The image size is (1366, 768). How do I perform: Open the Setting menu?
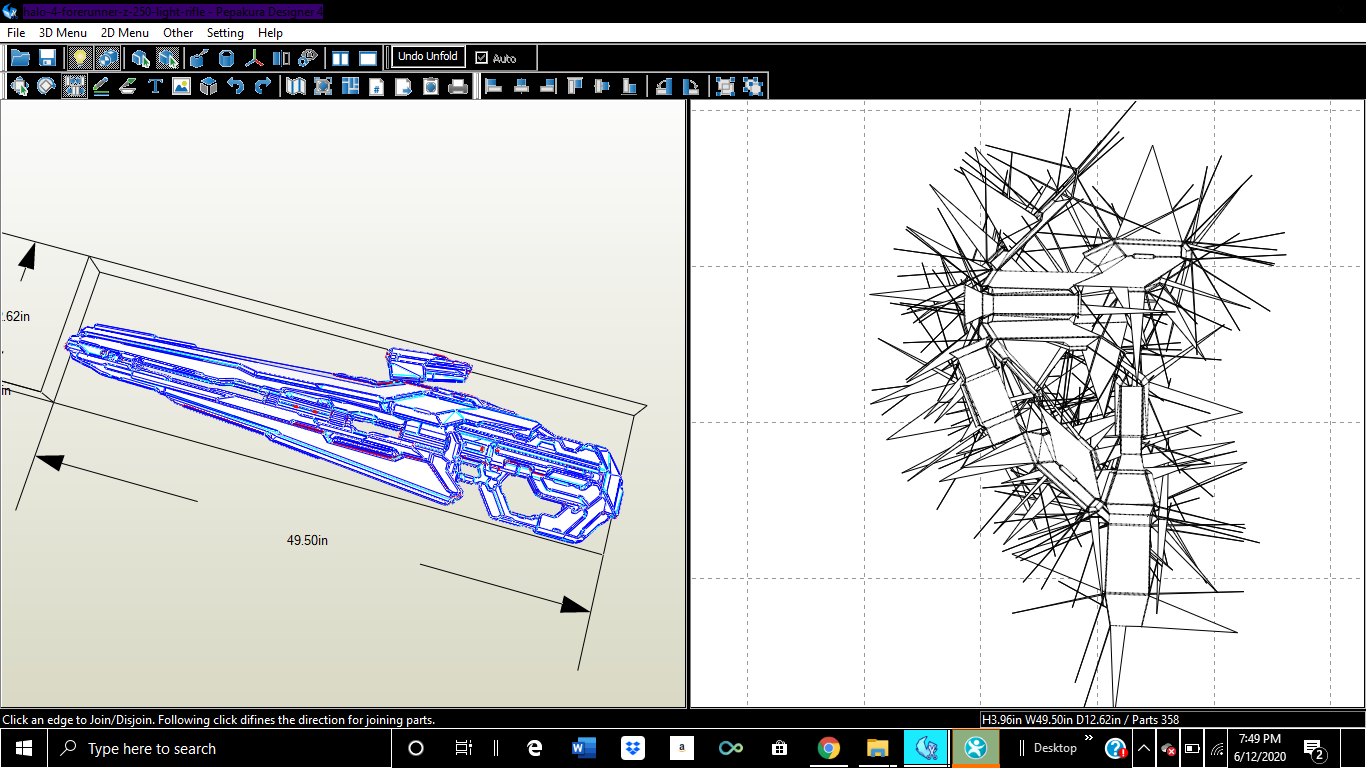pos(225,33)
